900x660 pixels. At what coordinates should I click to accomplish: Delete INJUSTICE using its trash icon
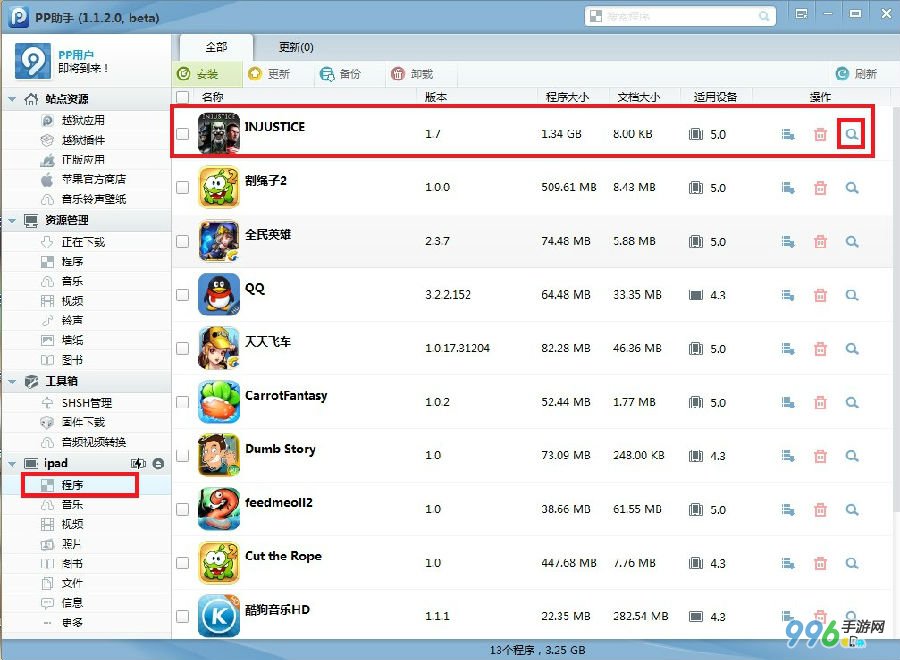[x=820, y=134]
